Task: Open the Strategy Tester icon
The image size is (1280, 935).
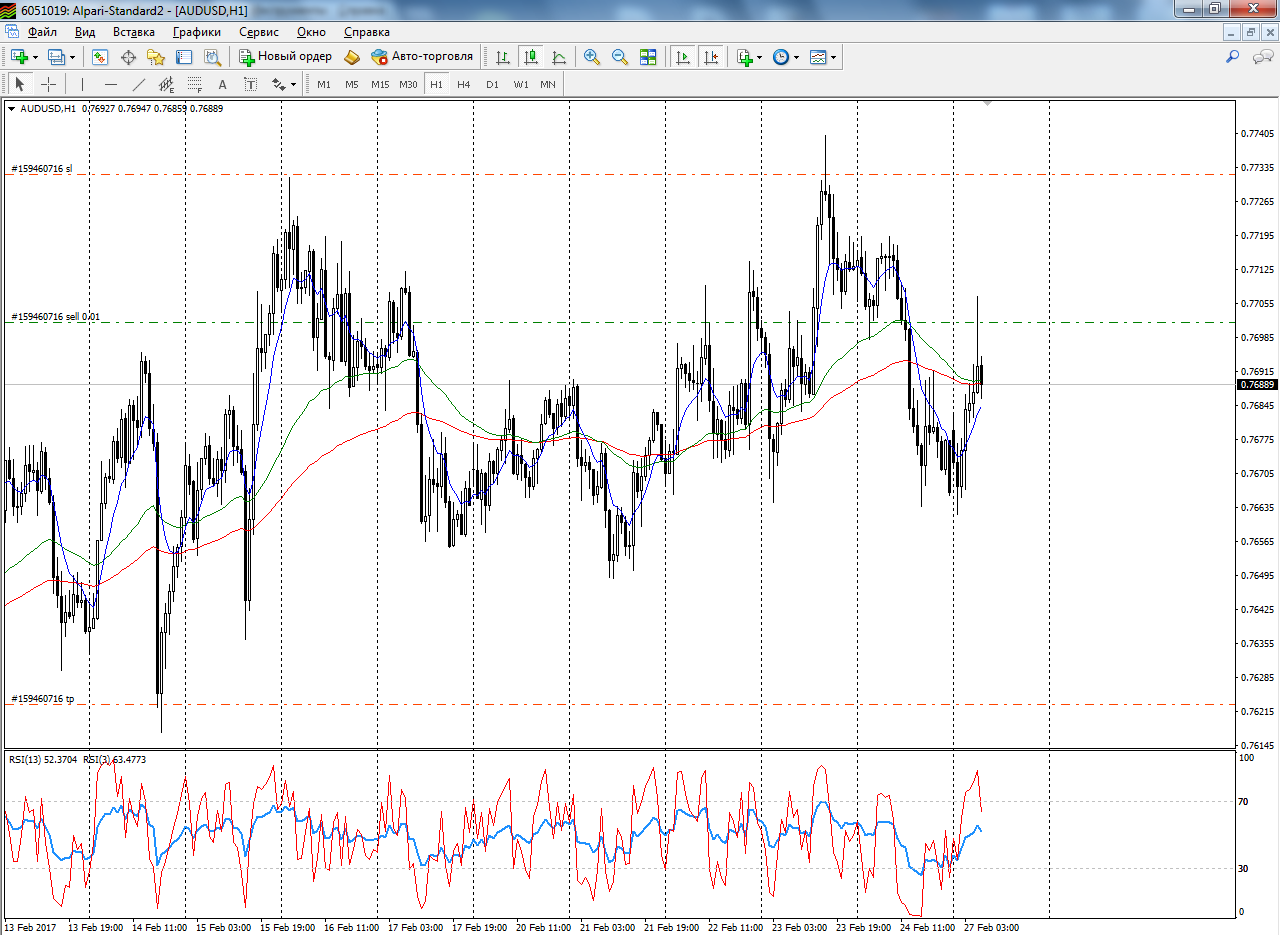Action: (x=212, y=57)
